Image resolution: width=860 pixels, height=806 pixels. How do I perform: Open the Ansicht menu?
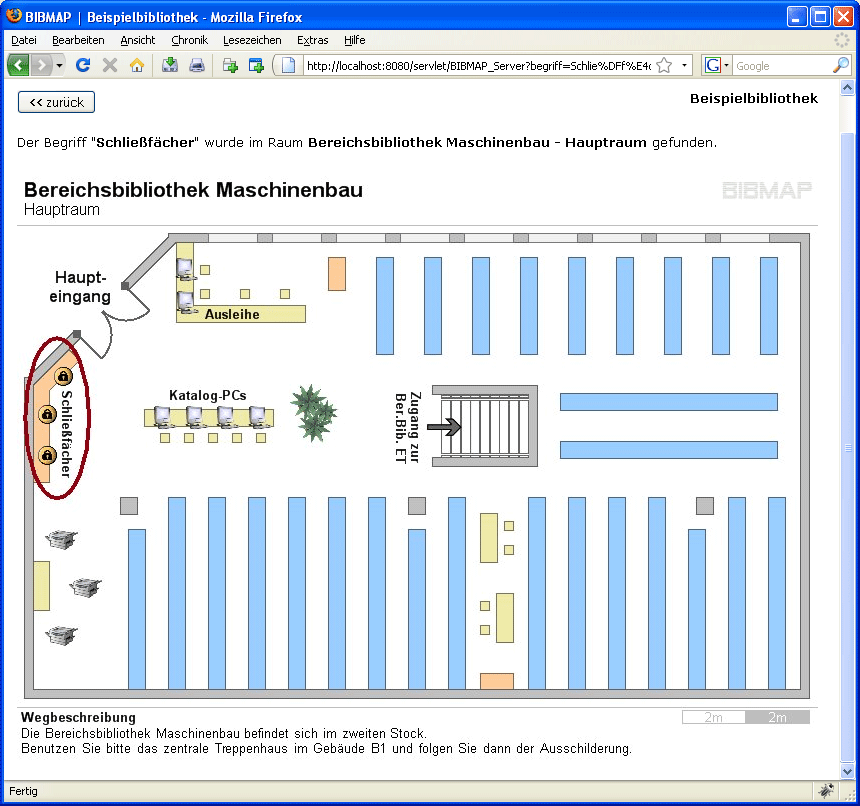coord(138,40)
